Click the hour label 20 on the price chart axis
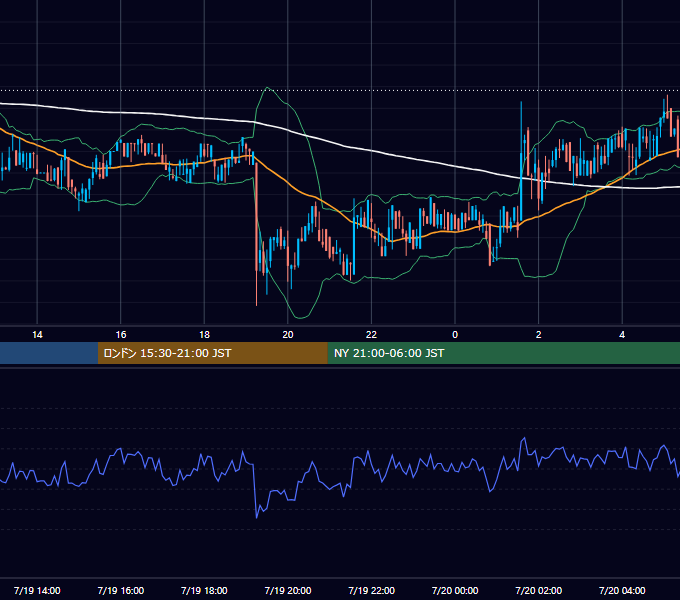This screenshot has height=600, width=680. (x=288, y=335)
